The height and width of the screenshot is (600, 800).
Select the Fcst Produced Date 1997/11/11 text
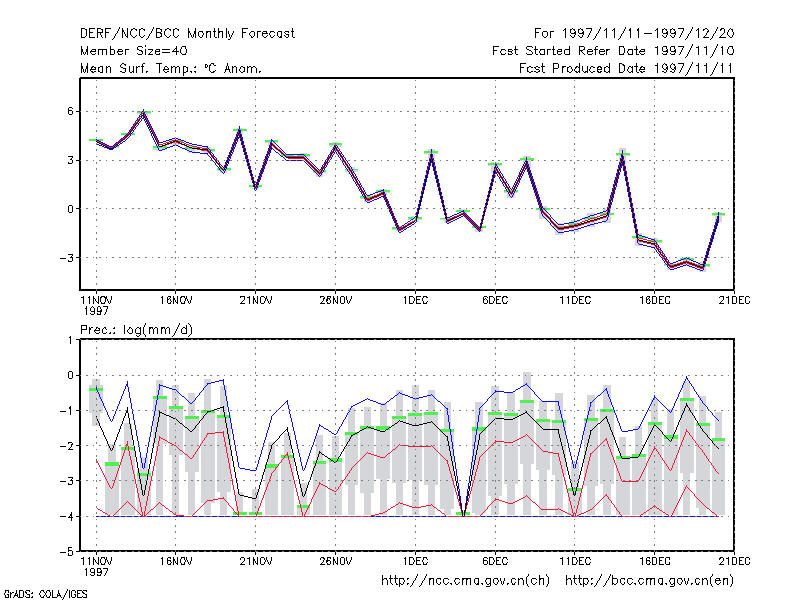(626, 68)
